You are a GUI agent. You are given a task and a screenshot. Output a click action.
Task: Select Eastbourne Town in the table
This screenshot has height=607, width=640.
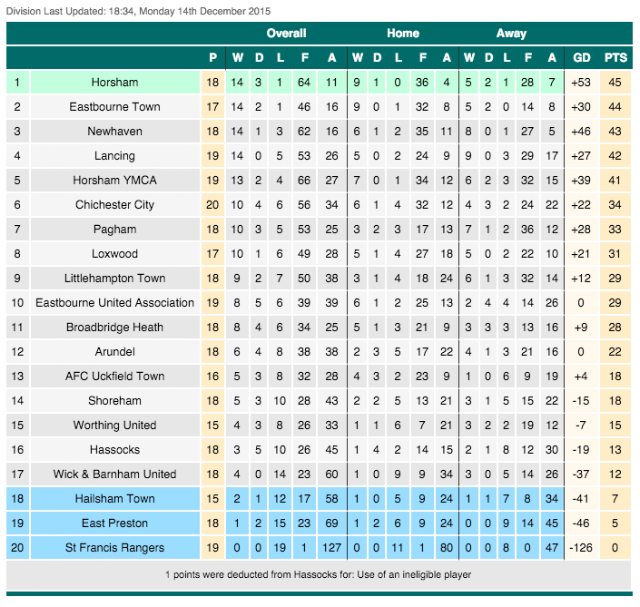coord(115,107)
